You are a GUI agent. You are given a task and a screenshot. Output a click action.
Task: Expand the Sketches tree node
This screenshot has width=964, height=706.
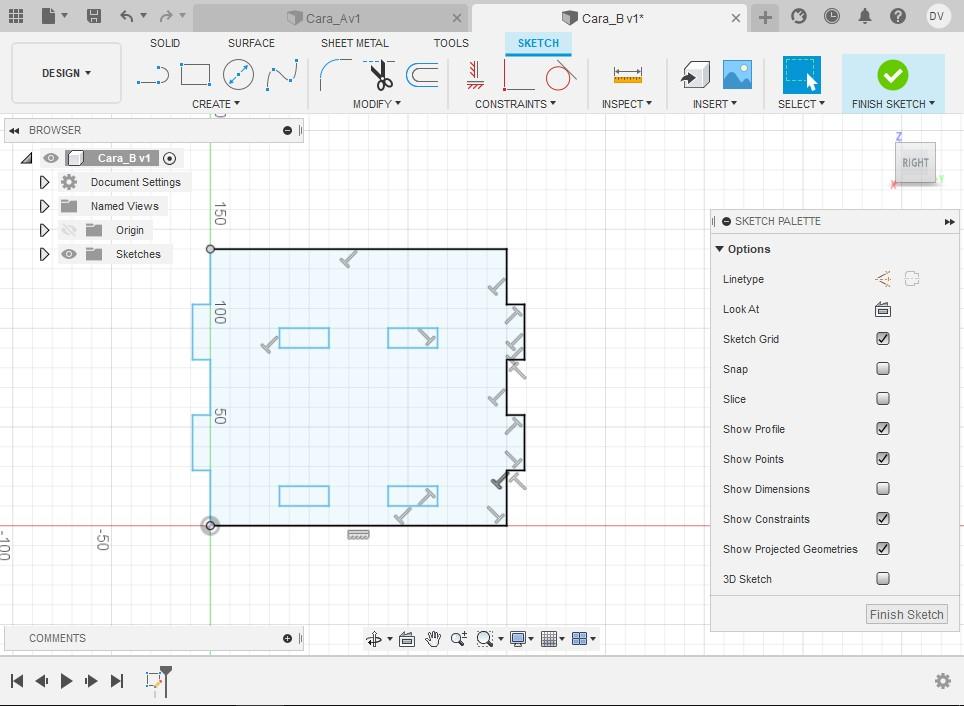(x=44, y=254)
